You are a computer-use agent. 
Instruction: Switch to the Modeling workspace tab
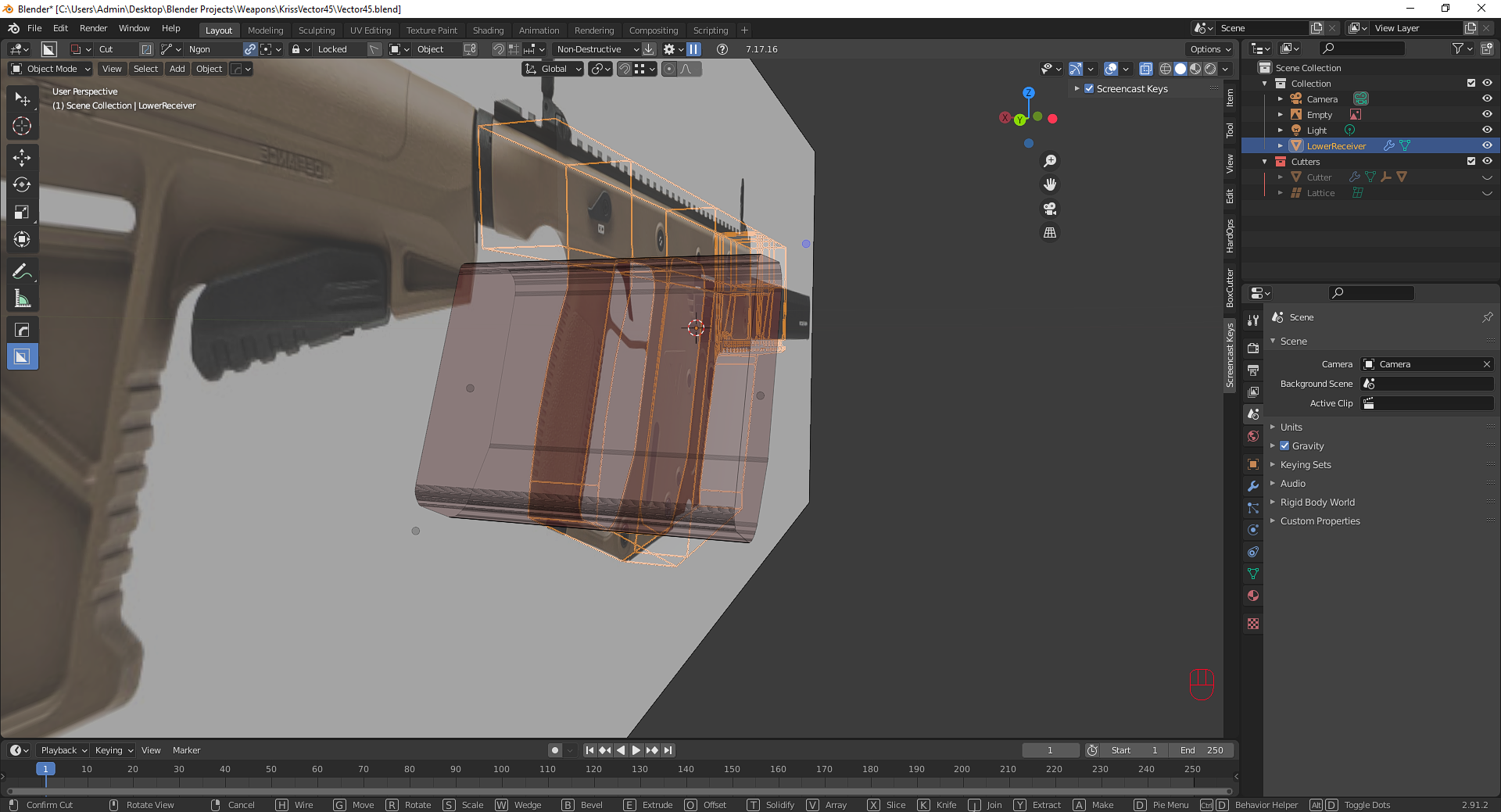(x=265, y=30)
